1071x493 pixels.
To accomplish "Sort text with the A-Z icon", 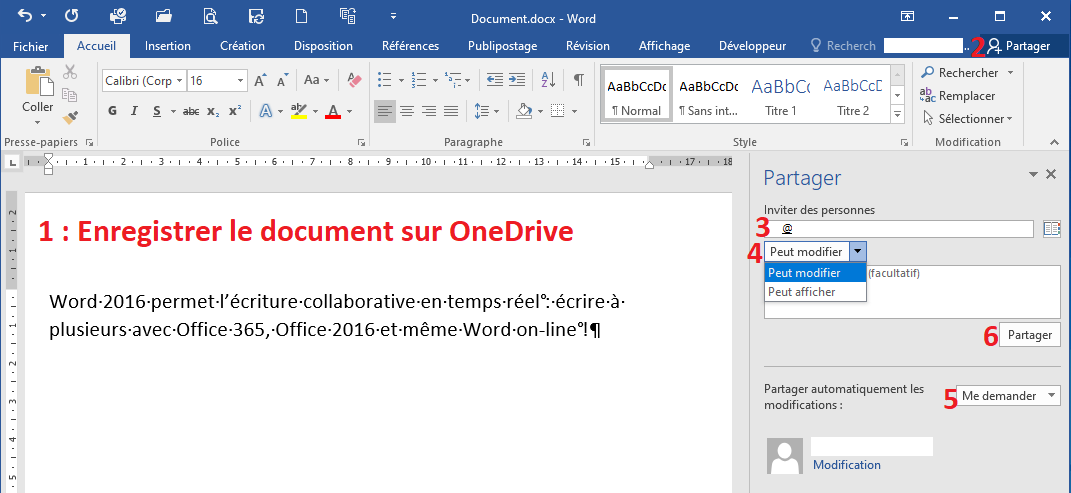I will coord(548,80).
